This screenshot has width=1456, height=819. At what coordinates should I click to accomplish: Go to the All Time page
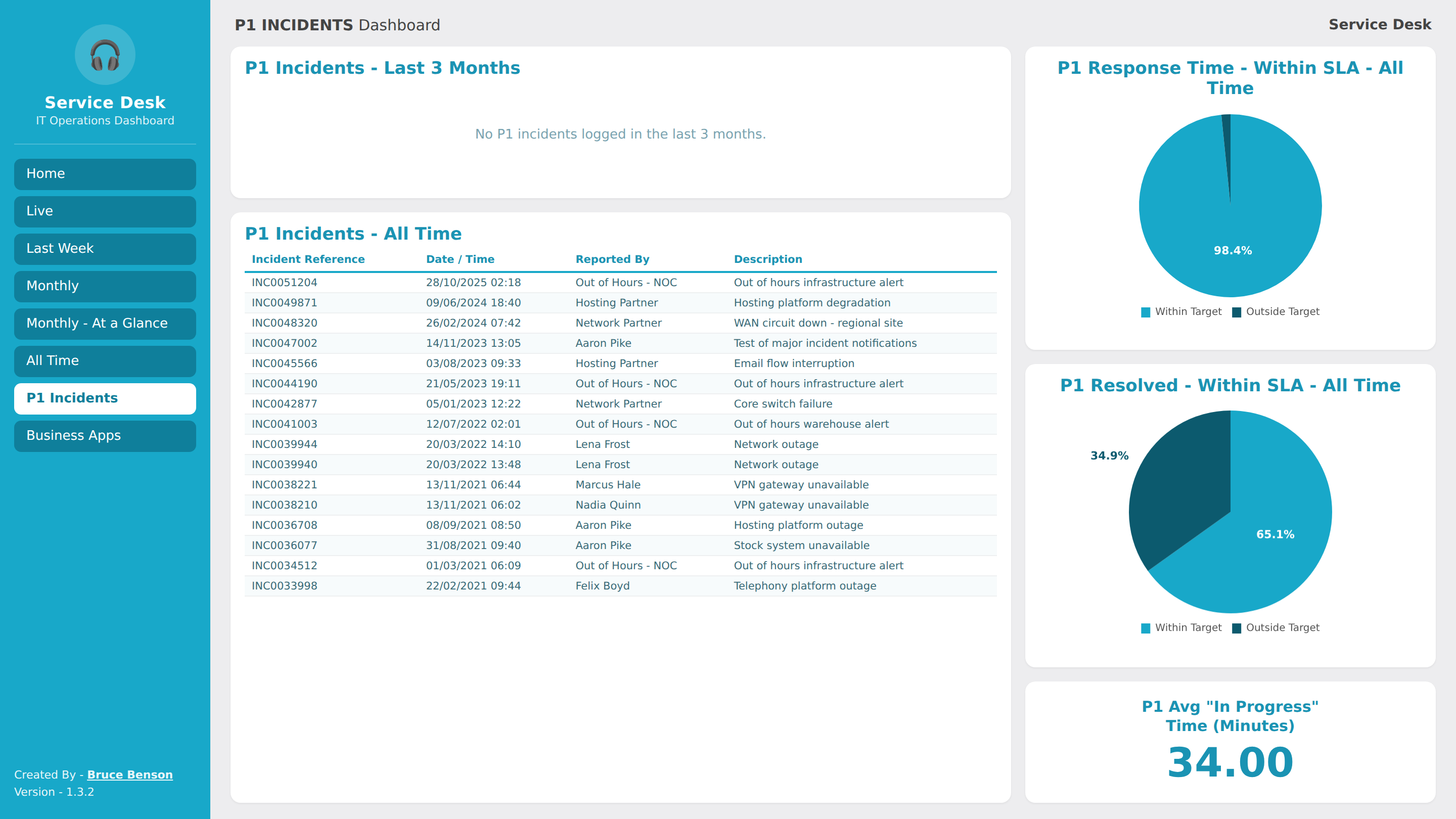pyautogui.click(x=105, y=360)
